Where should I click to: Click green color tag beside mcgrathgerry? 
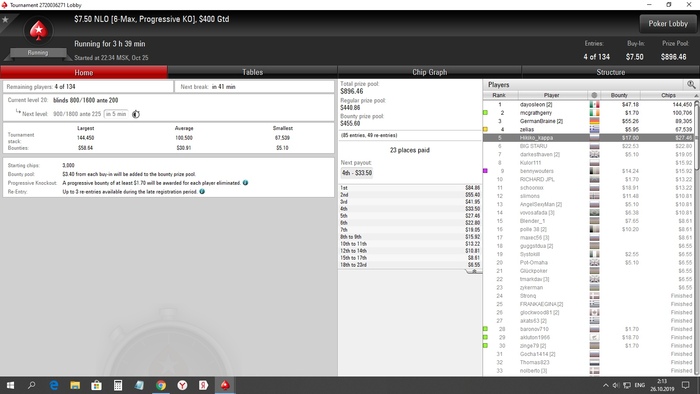(485, 113)
